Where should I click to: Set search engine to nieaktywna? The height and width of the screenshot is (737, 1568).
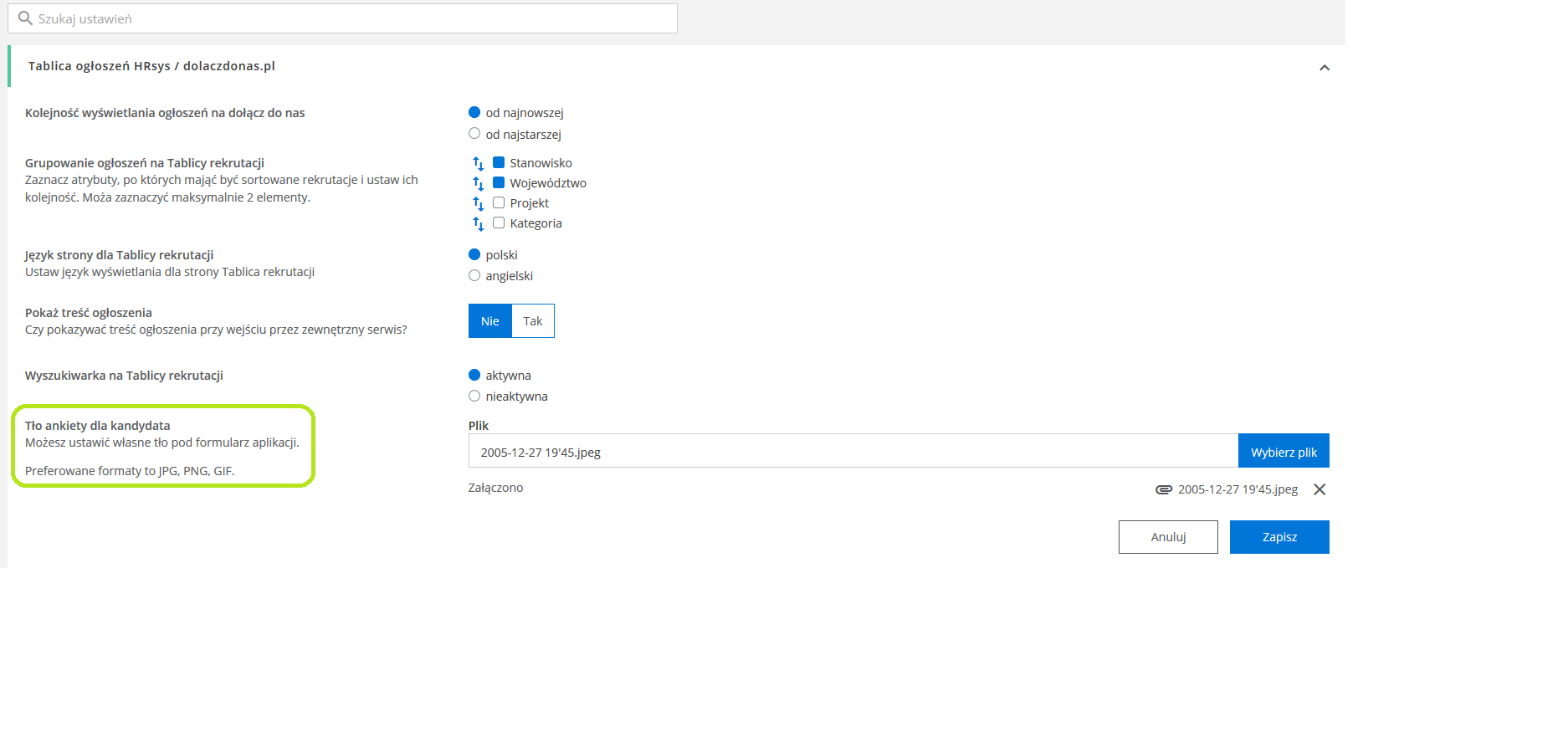tap(474, 396)
